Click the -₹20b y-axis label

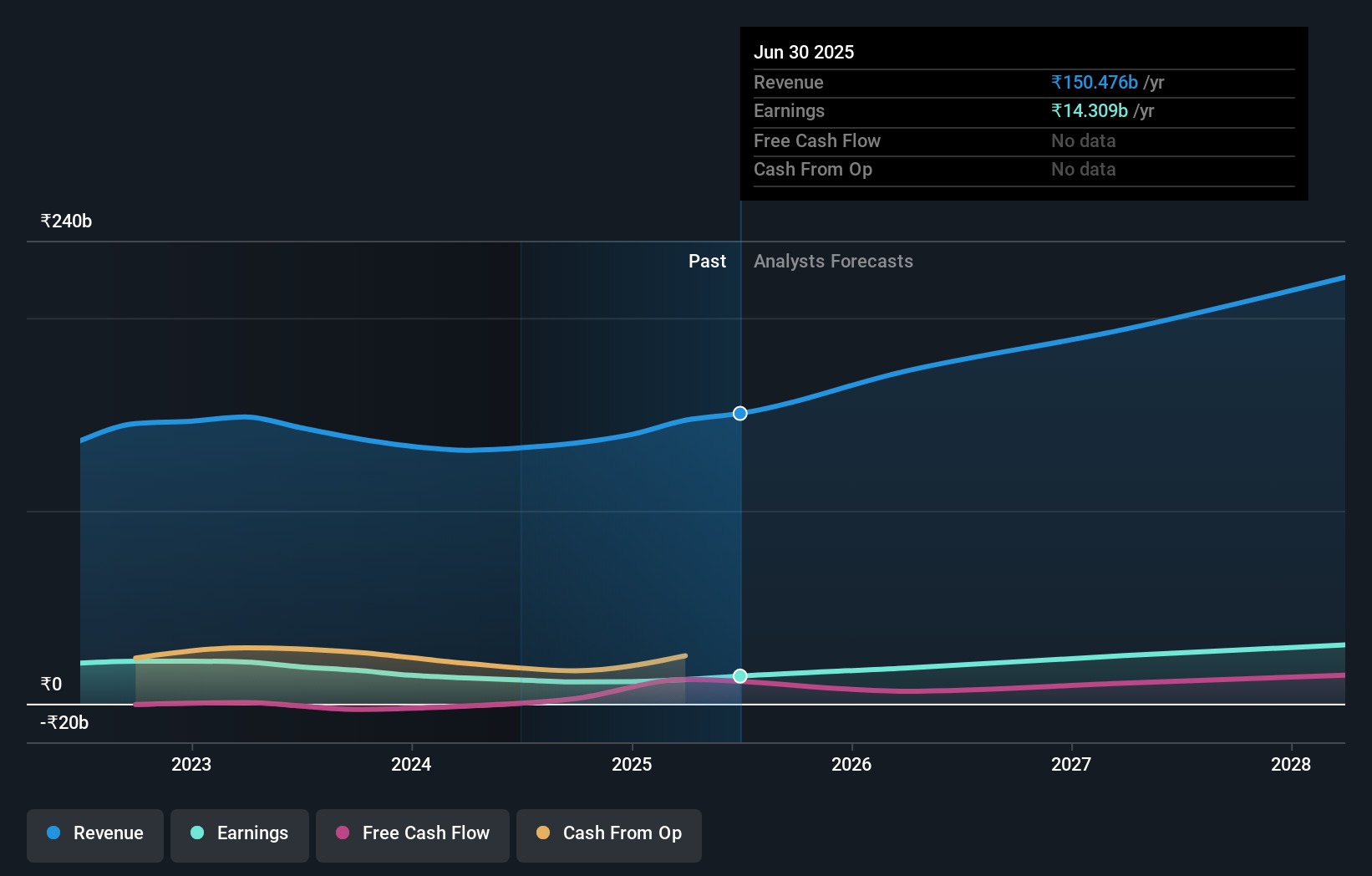64,723
